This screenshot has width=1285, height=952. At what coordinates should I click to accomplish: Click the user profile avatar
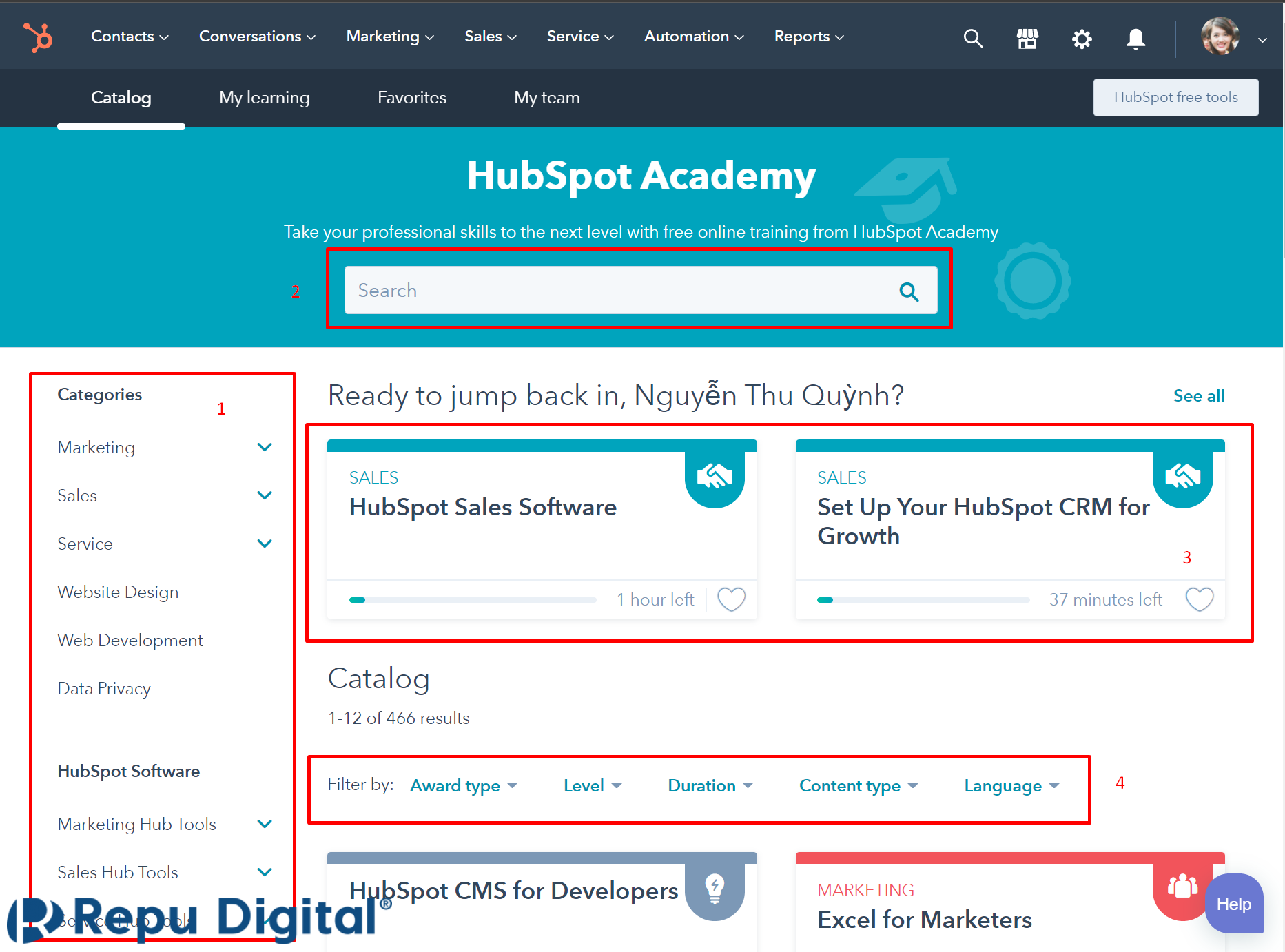[1220, 37]
